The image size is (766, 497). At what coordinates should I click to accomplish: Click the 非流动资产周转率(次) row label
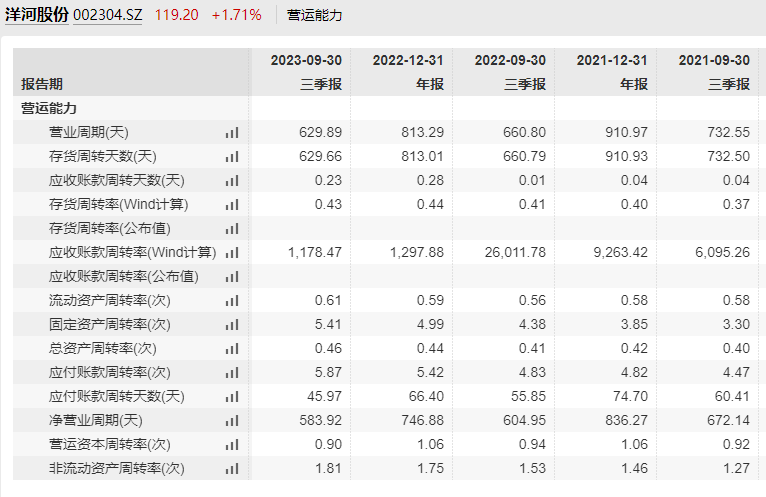pos(117,468)
